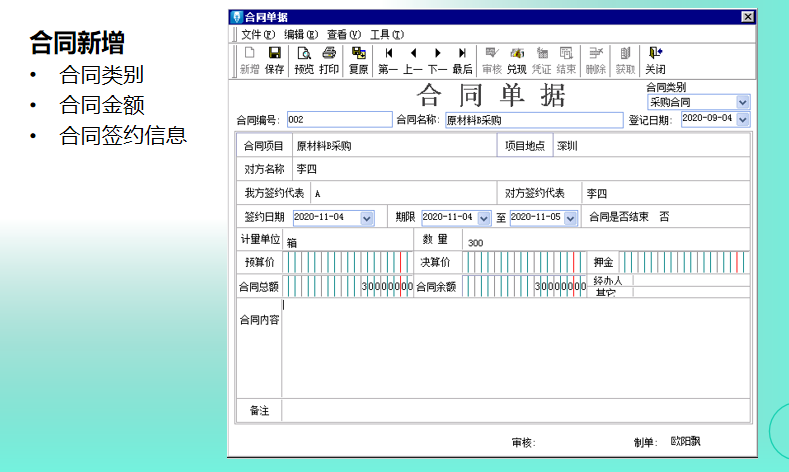Save contract with 保存 icon
Screen dimensions: 789x472
coord(274,60)
